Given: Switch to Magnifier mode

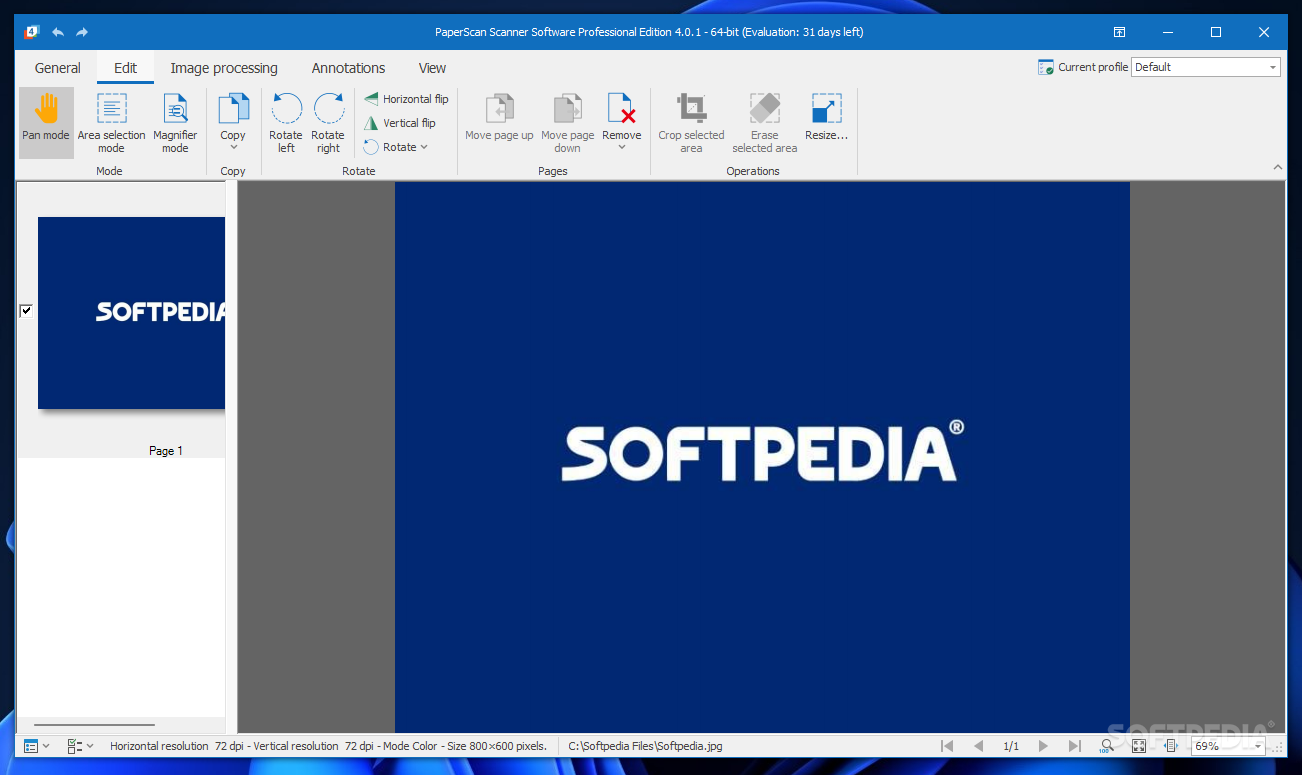Looking at the screenshot, I should (175, 122).
